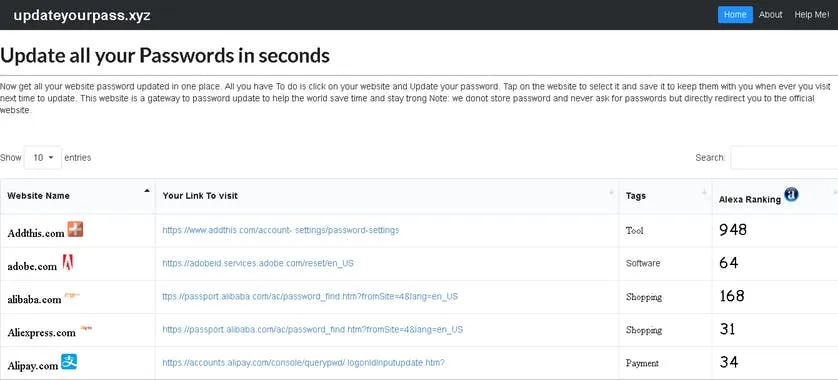The height and width of the screenshot is (380, 838).
Task: Open the adobe.com reset password link
Action: (x=258, y=263)
